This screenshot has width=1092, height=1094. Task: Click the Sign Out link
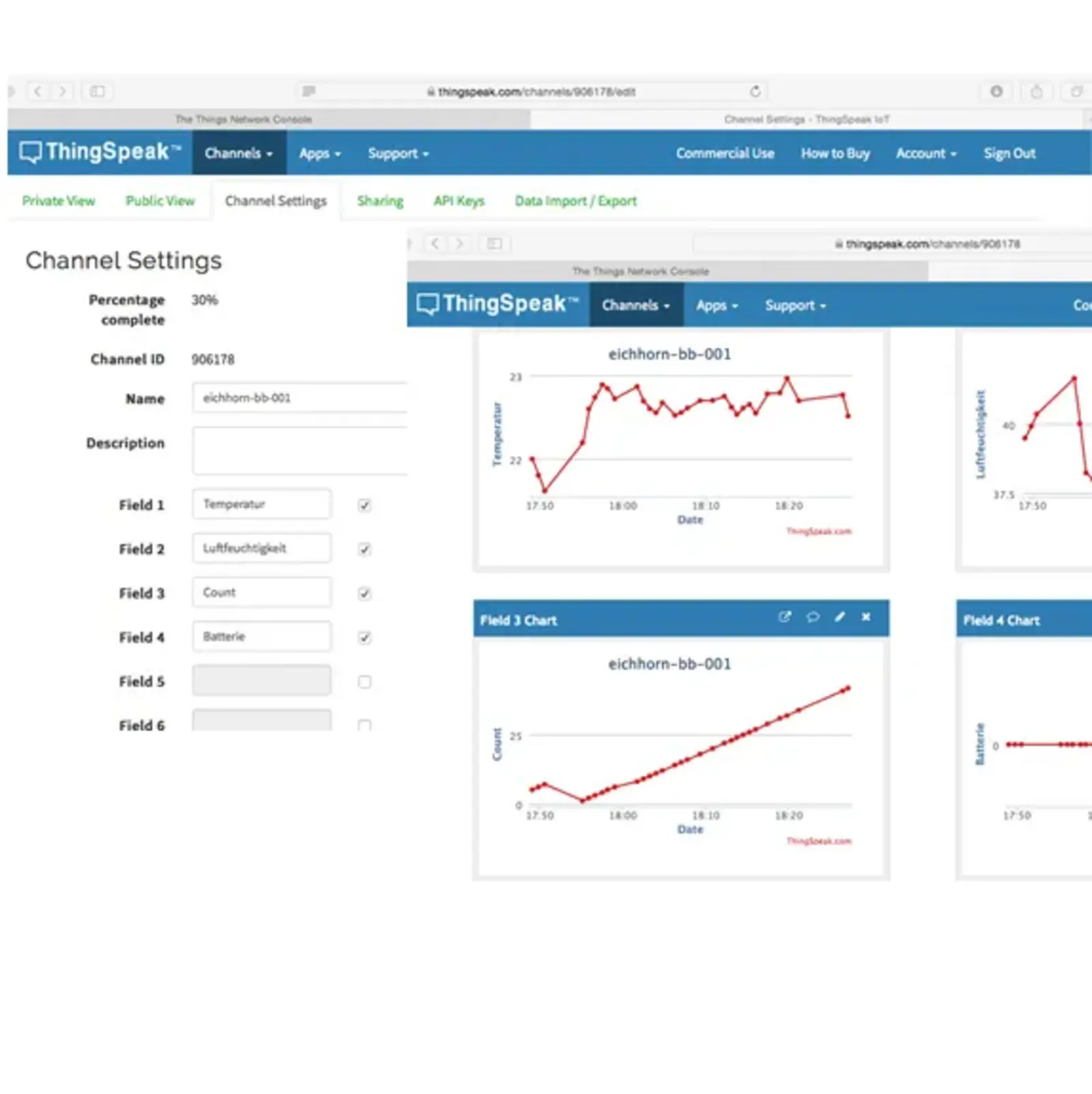1009,154
